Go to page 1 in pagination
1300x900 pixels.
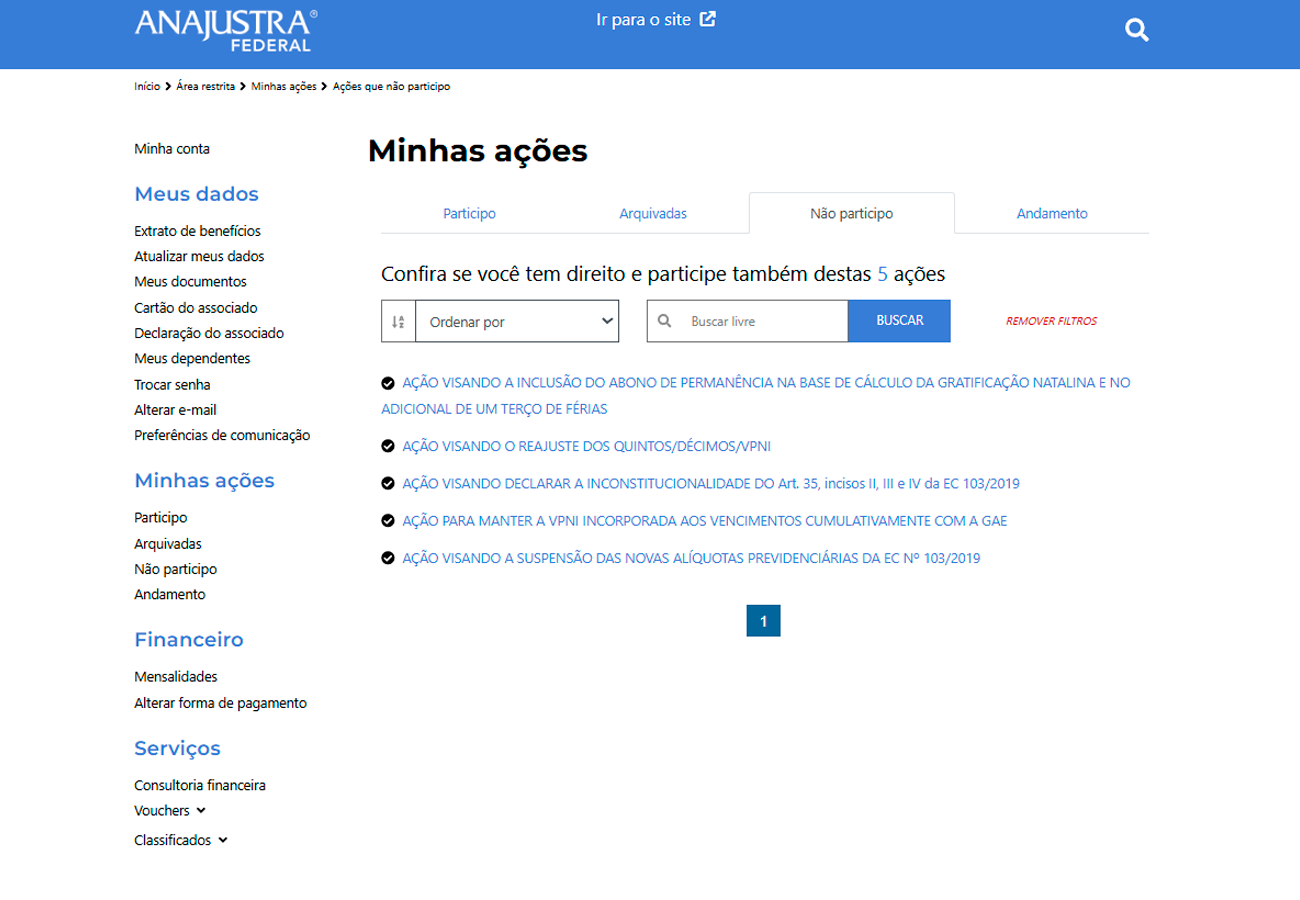point(763,621)
